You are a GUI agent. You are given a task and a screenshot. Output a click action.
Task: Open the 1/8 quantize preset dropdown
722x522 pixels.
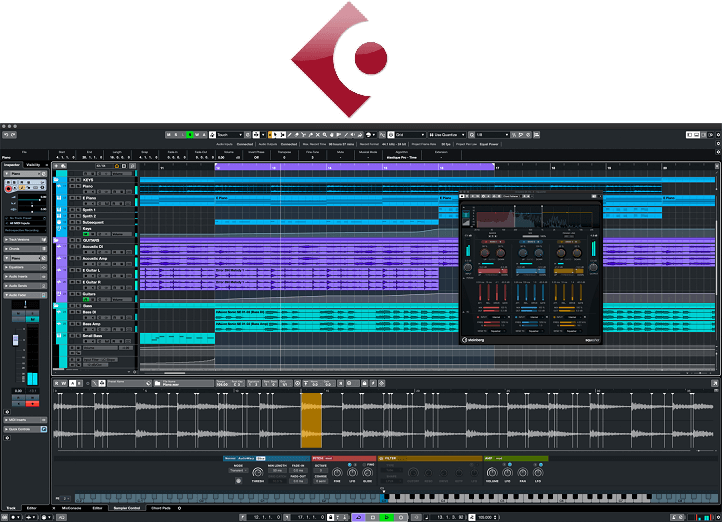click(x=492, y=135)
